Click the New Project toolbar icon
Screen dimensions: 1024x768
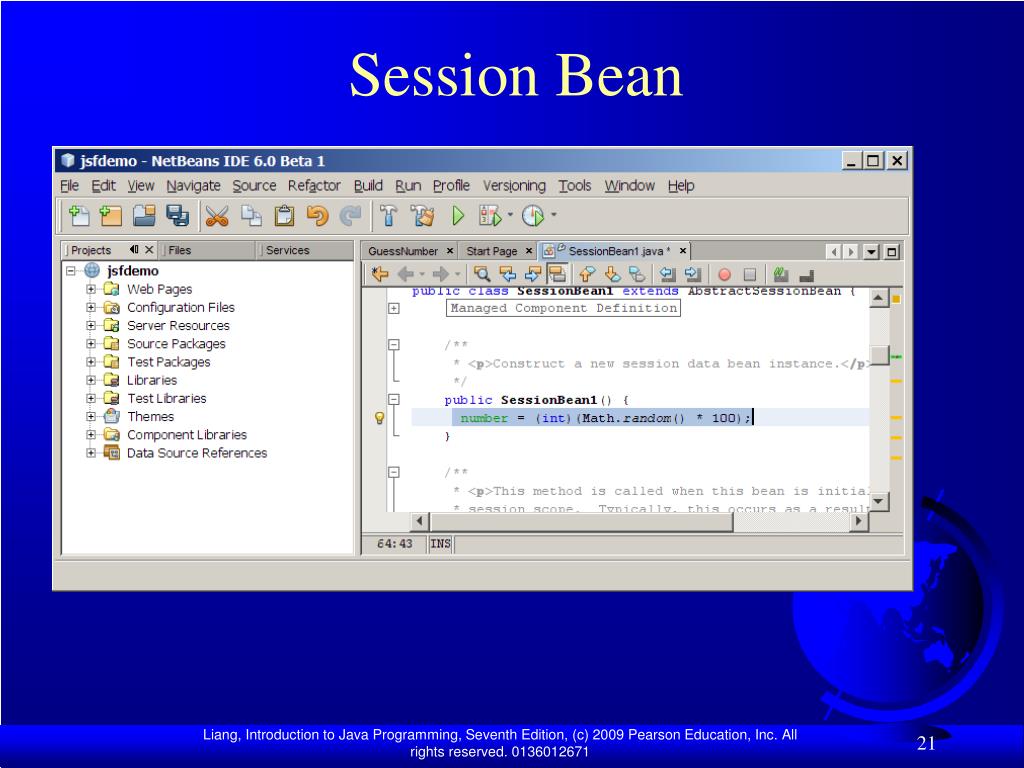click(x=110, y=216)
